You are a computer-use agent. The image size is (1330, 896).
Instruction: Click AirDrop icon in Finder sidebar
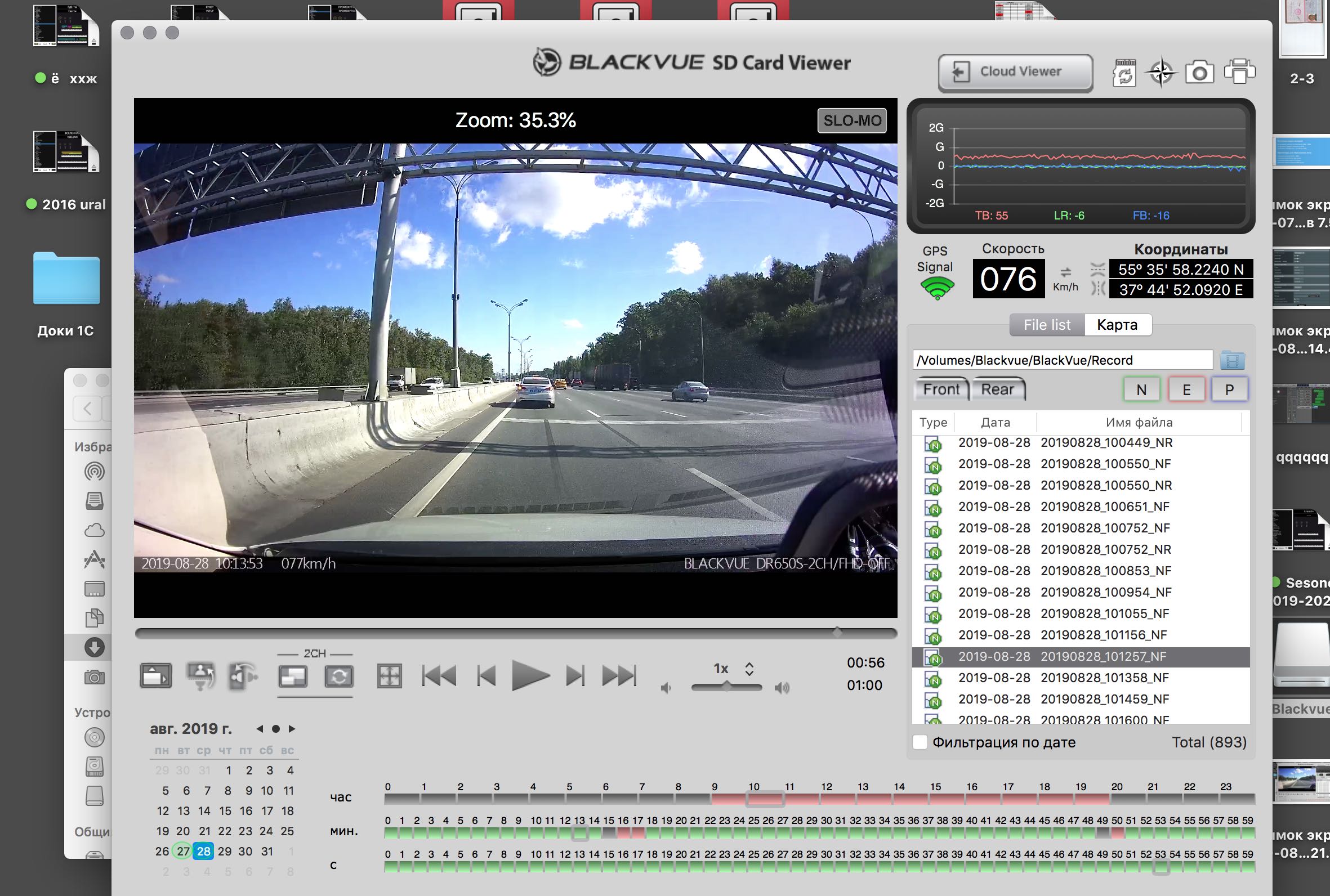coord(94,472)
